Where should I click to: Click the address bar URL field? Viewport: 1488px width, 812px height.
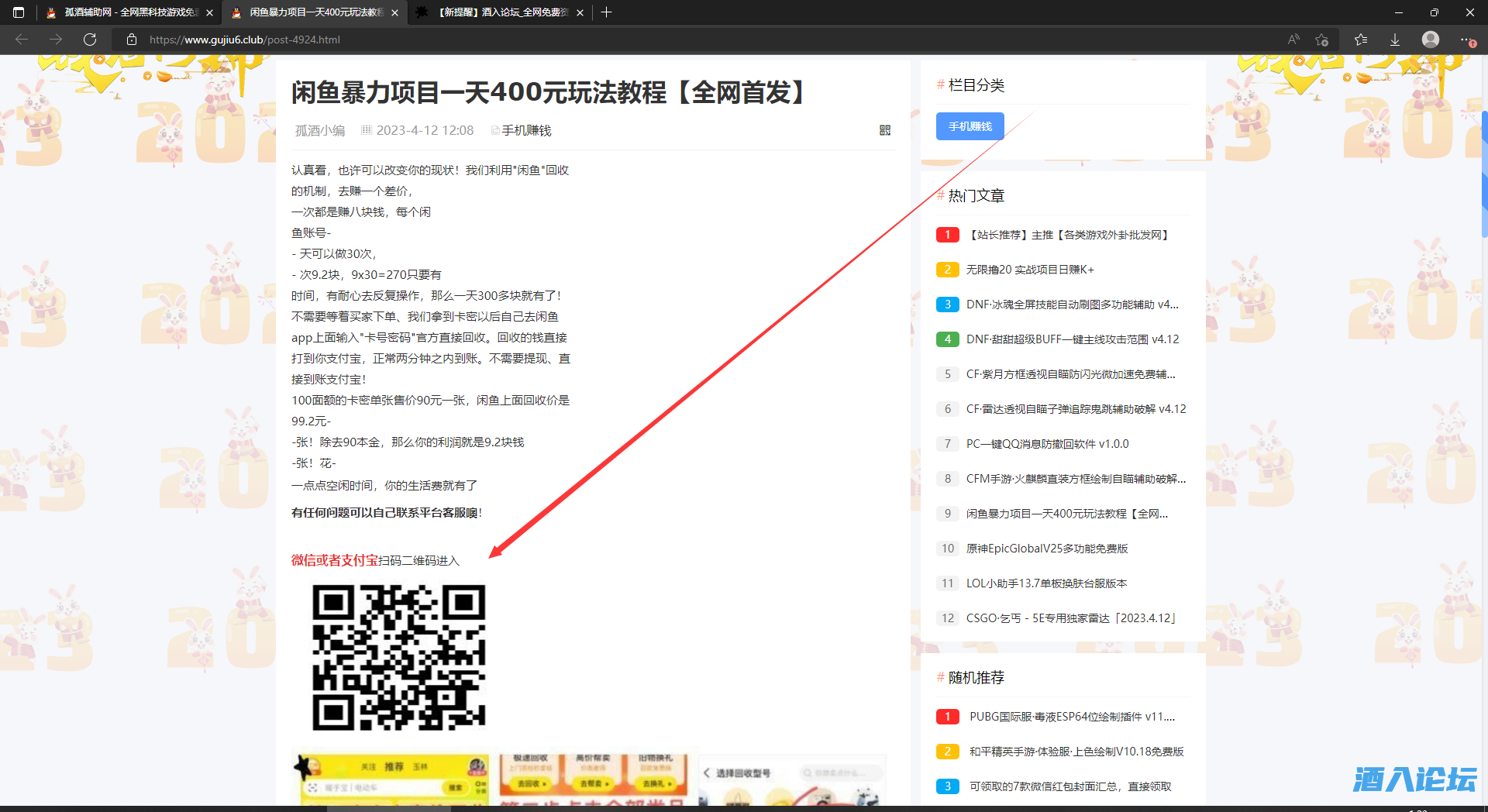click(x=697, y=40)
